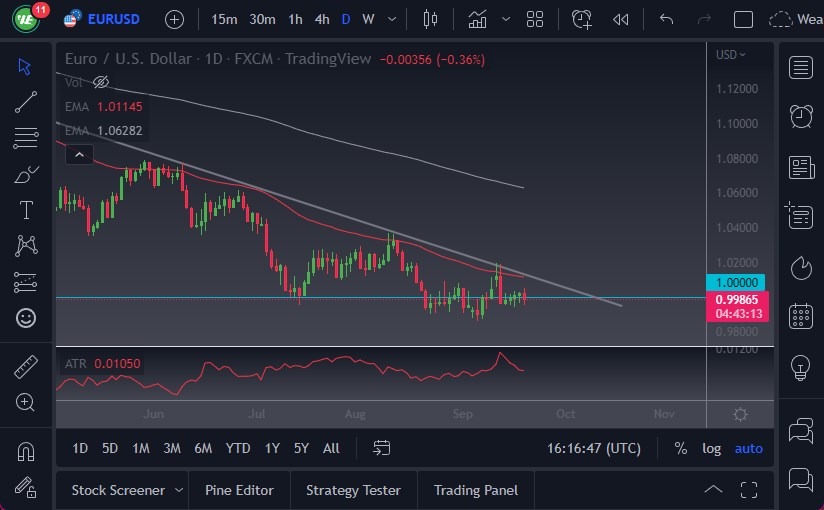Select the ruler measure tool
This screenshot has height=510, width=824.
[26, 367]
